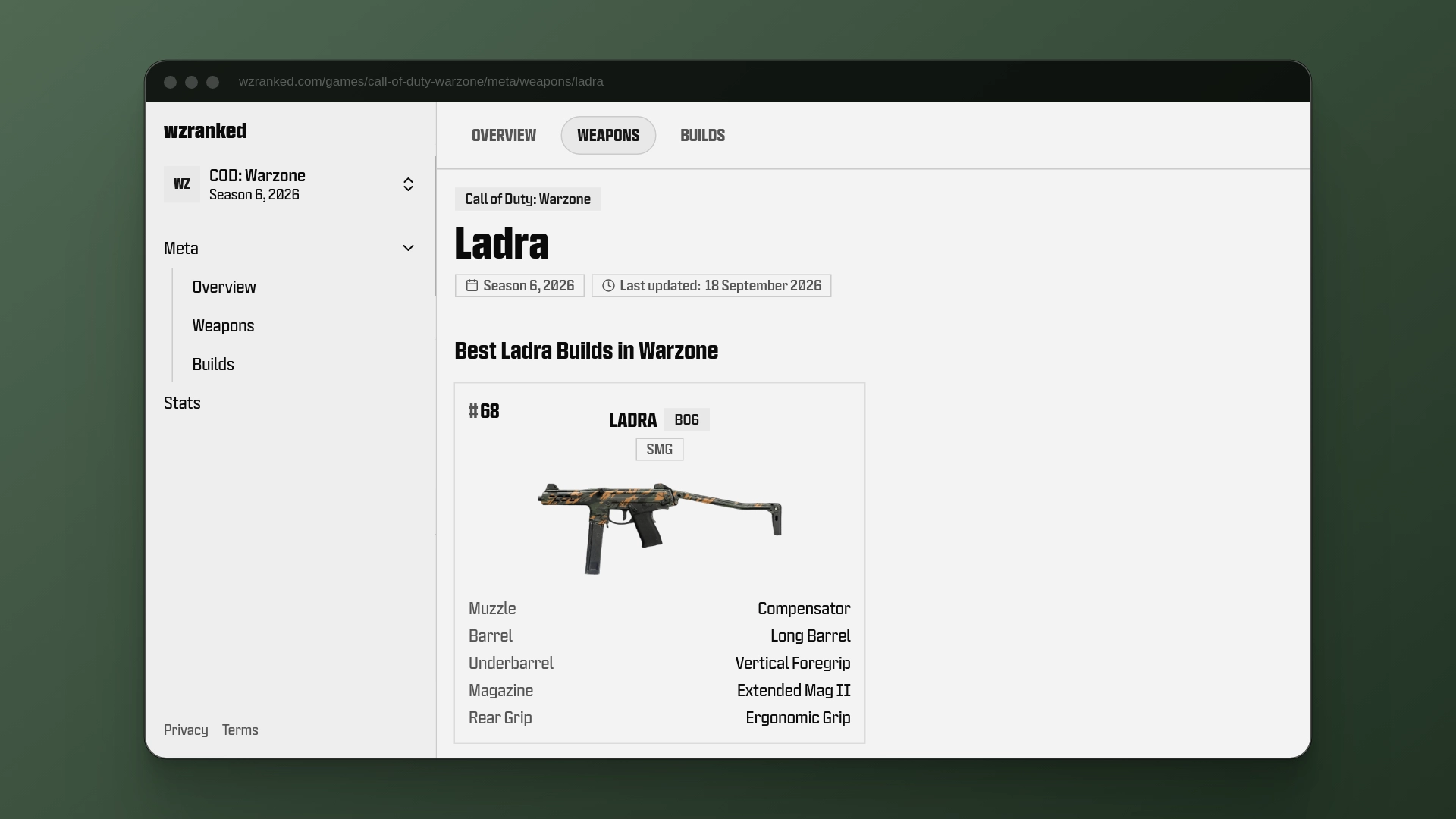Click the Long Barrel attachment value
1456x819 pixels.
click(x=810, y=635)
